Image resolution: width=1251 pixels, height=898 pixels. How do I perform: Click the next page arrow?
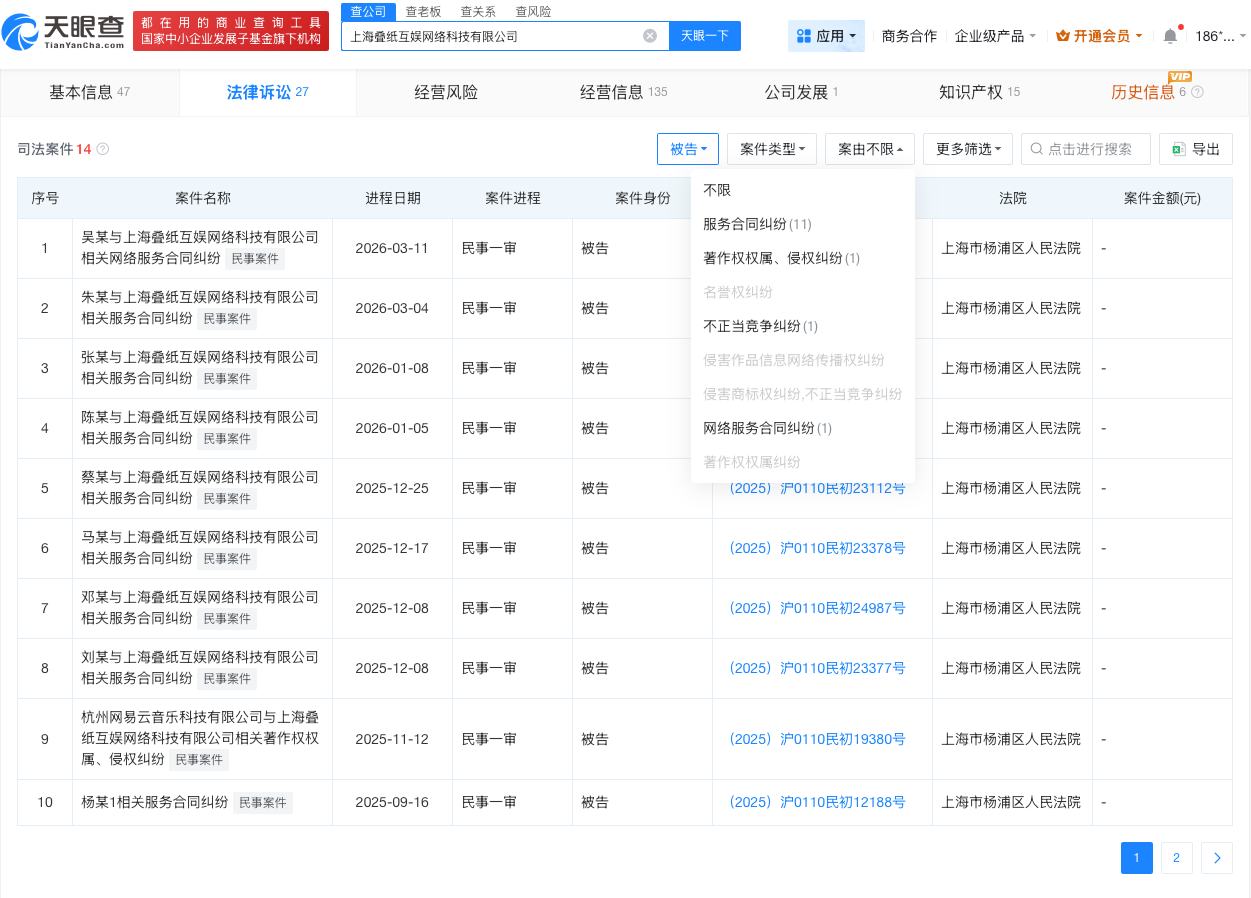[1217, 858]
